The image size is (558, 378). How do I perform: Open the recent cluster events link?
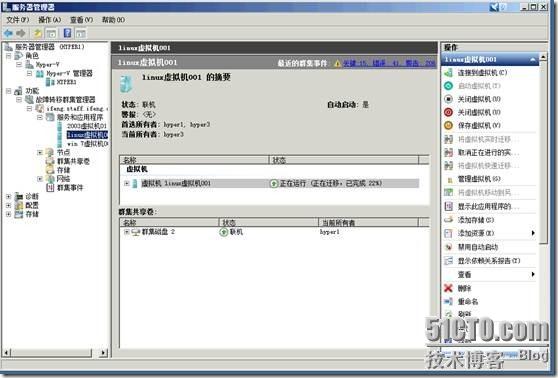389,63
